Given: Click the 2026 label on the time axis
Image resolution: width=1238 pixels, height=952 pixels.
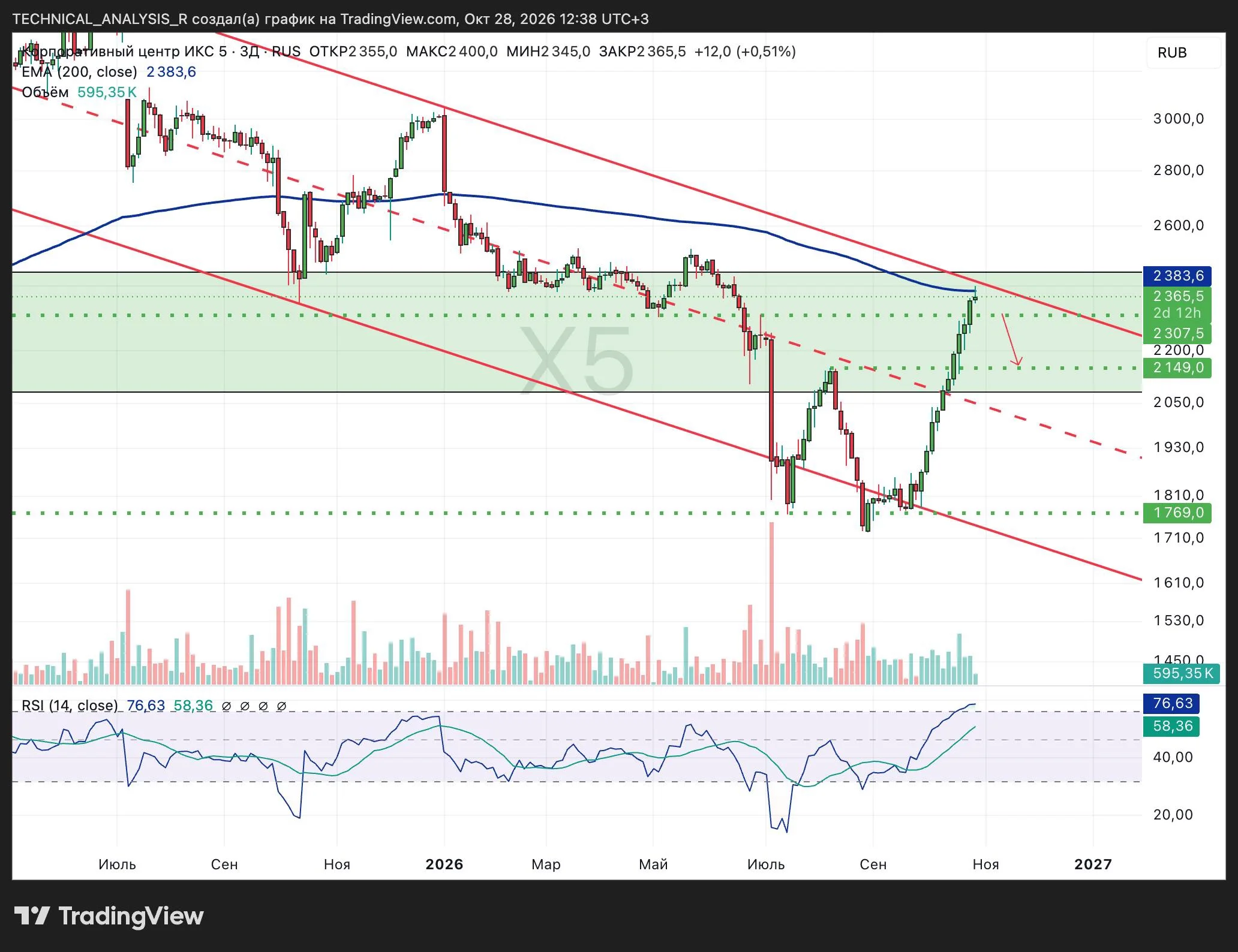Looking at the screenshot, I should [x=444, y=864].
